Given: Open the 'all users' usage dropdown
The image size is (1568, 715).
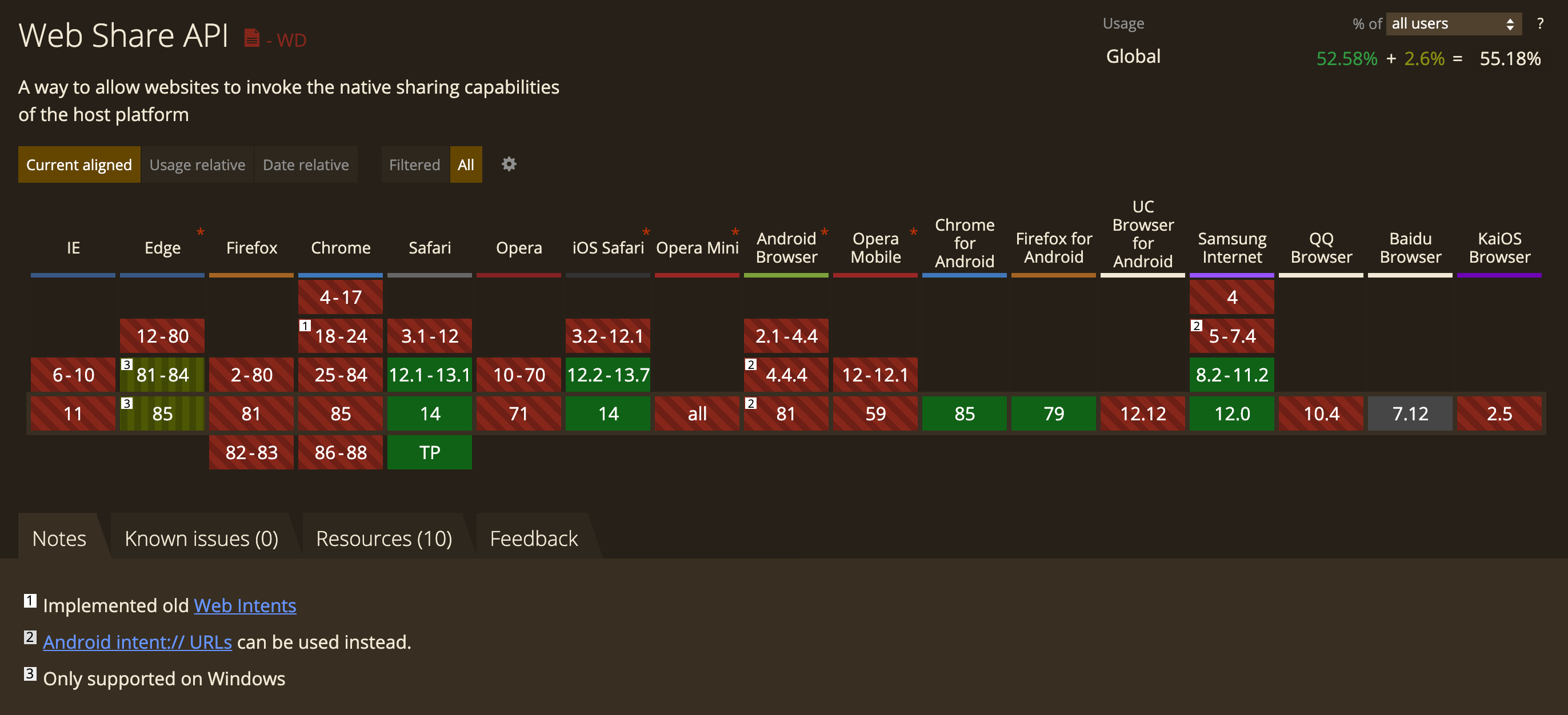Looking at the screenshot, I should (x=1454, y=24).
